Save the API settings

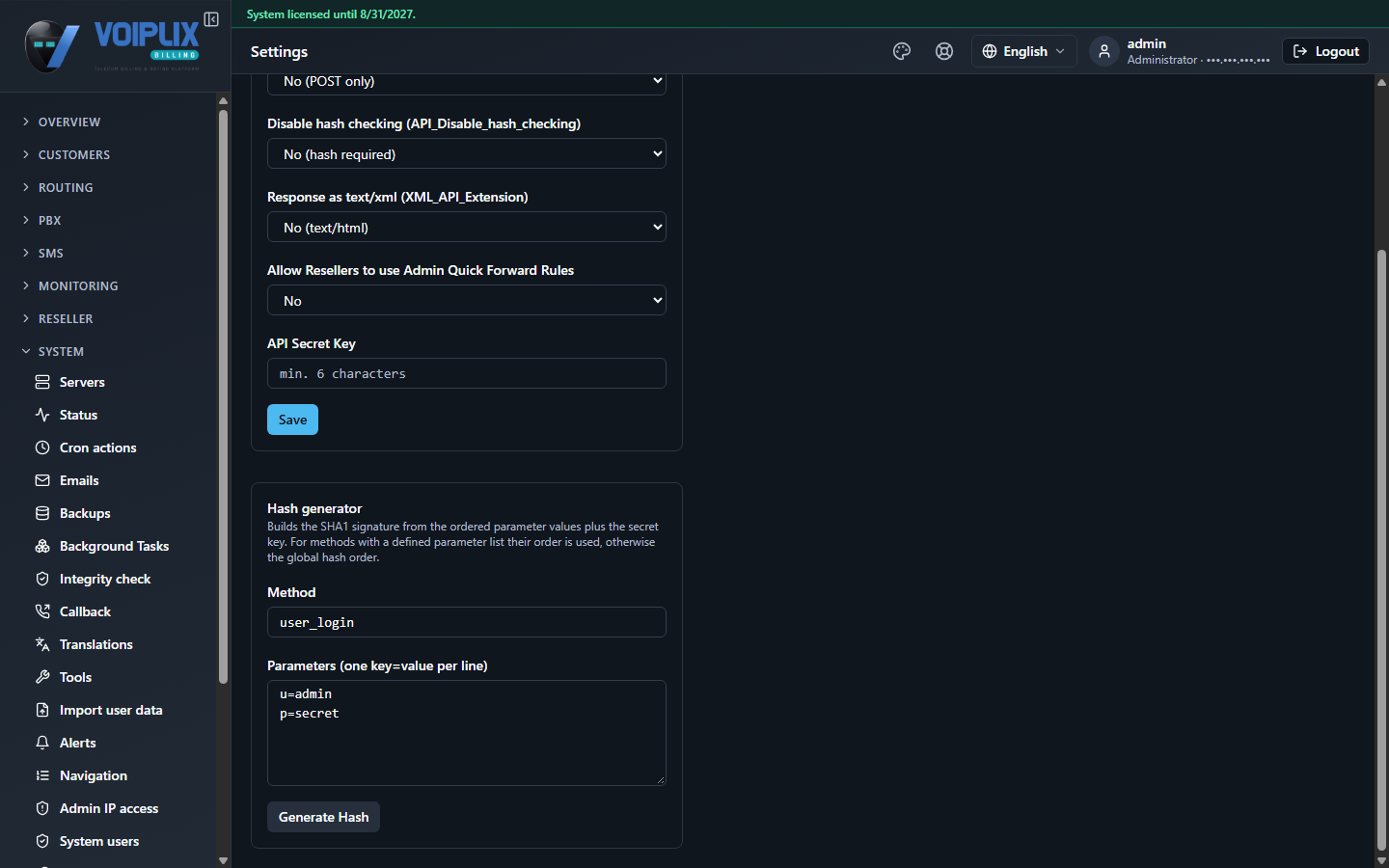(x=292, y=420)
